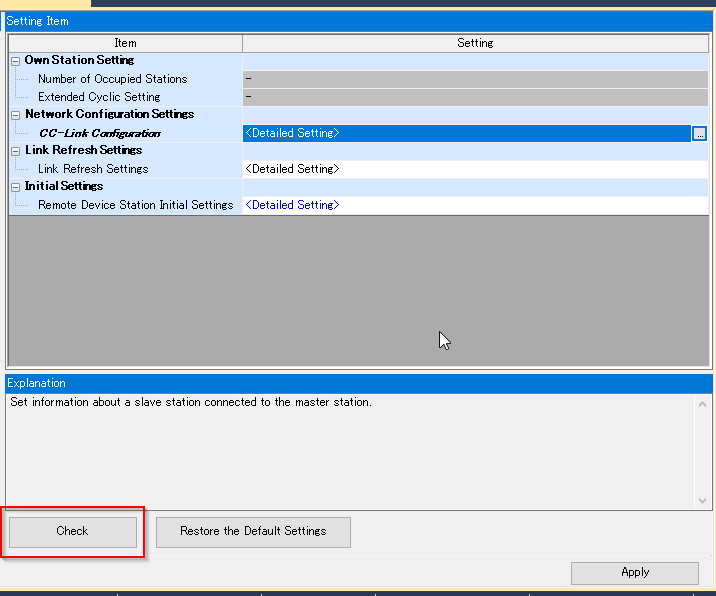Select the CC-Link Configuration tree item
Image resolution: width=716 pixels, height=596 pixels.
pos(100,133)
